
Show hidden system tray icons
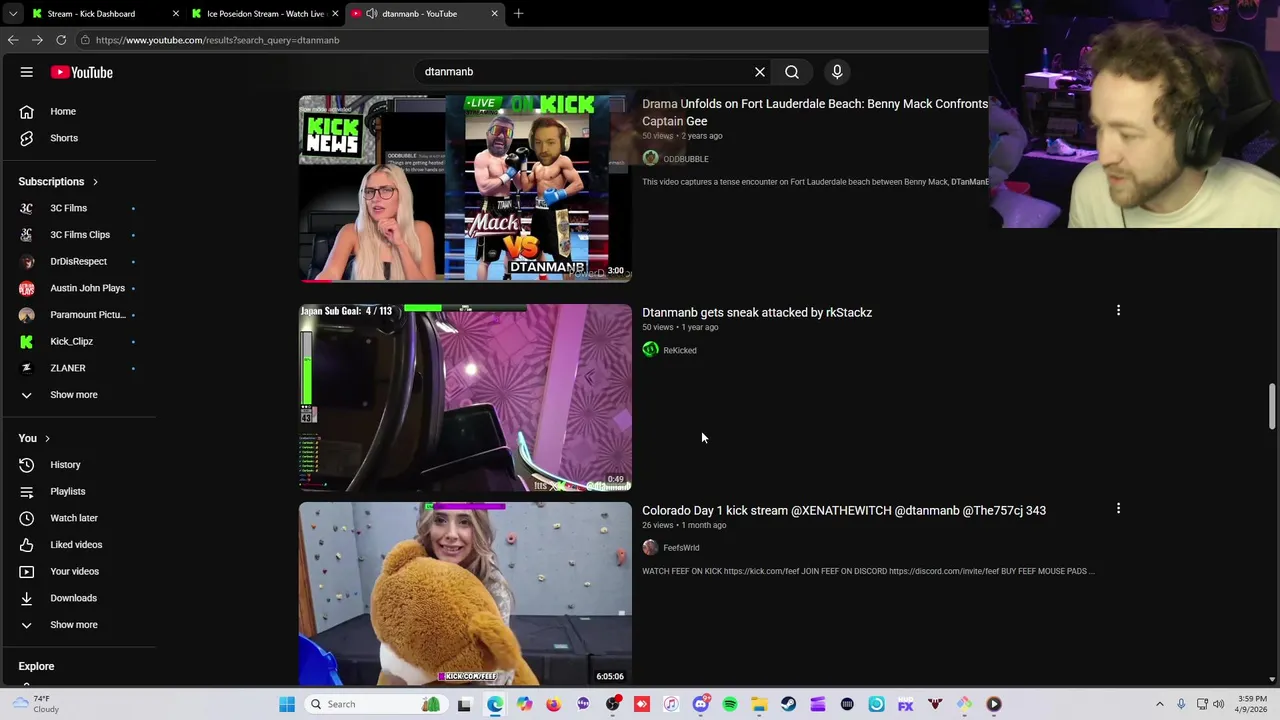coord(1160,704)
